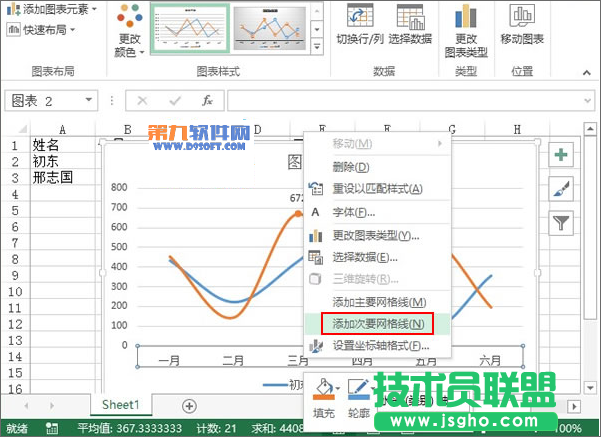Choose 添加主要网格线(M) in context menu
Screen dimensions: 601x437
pyautogui.click(x=377, y=302)
